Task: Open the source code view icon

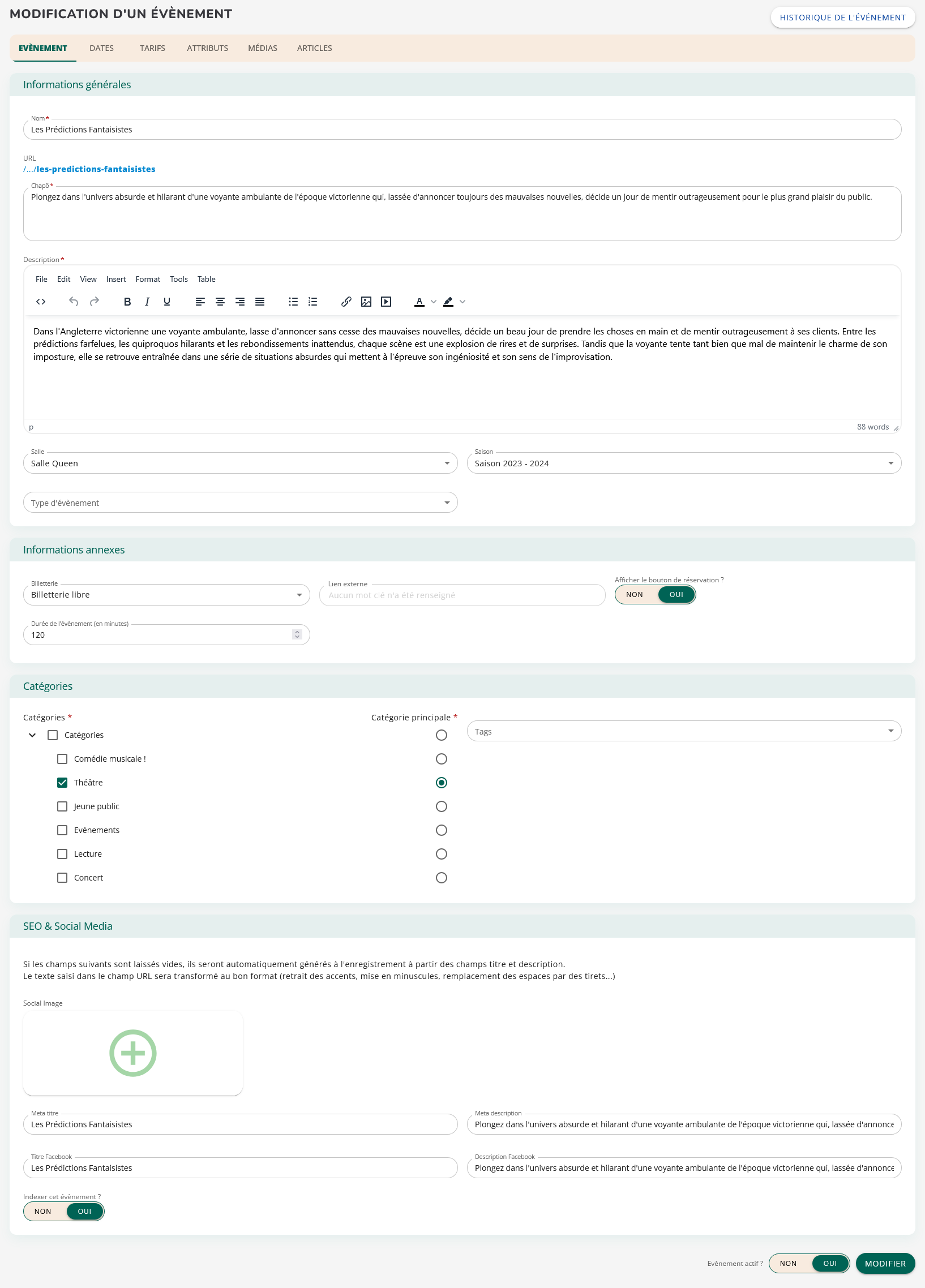Action: click(41, 302)
